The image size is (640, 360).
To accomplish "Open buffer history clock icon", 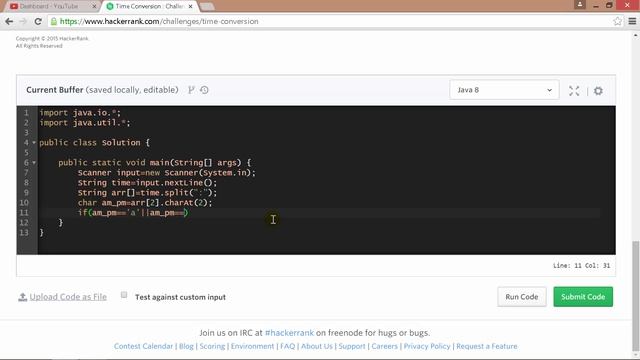I will point(204,90).
